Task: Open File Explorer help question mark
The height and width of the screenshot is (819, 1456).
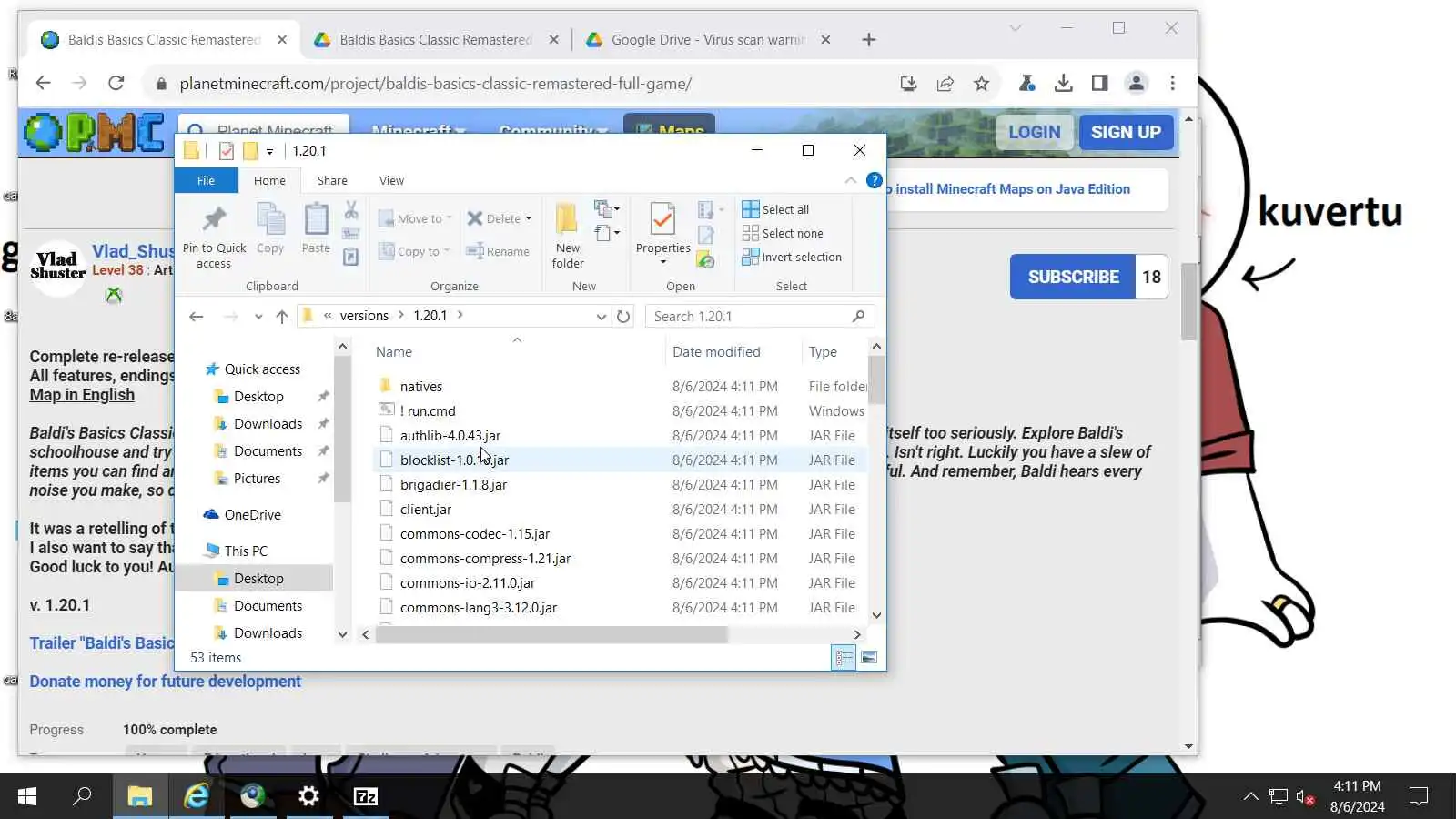Action: click(x=874, y=180)
